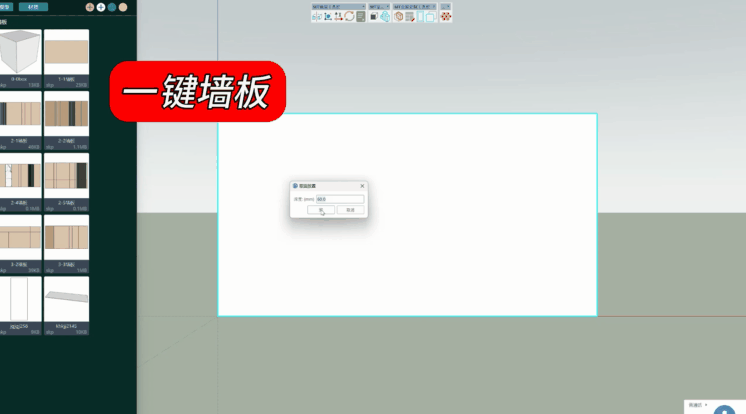Click the first icon in the floating toolbar
The height and width of the screenshot is (414, 746).
coord(316,17)
